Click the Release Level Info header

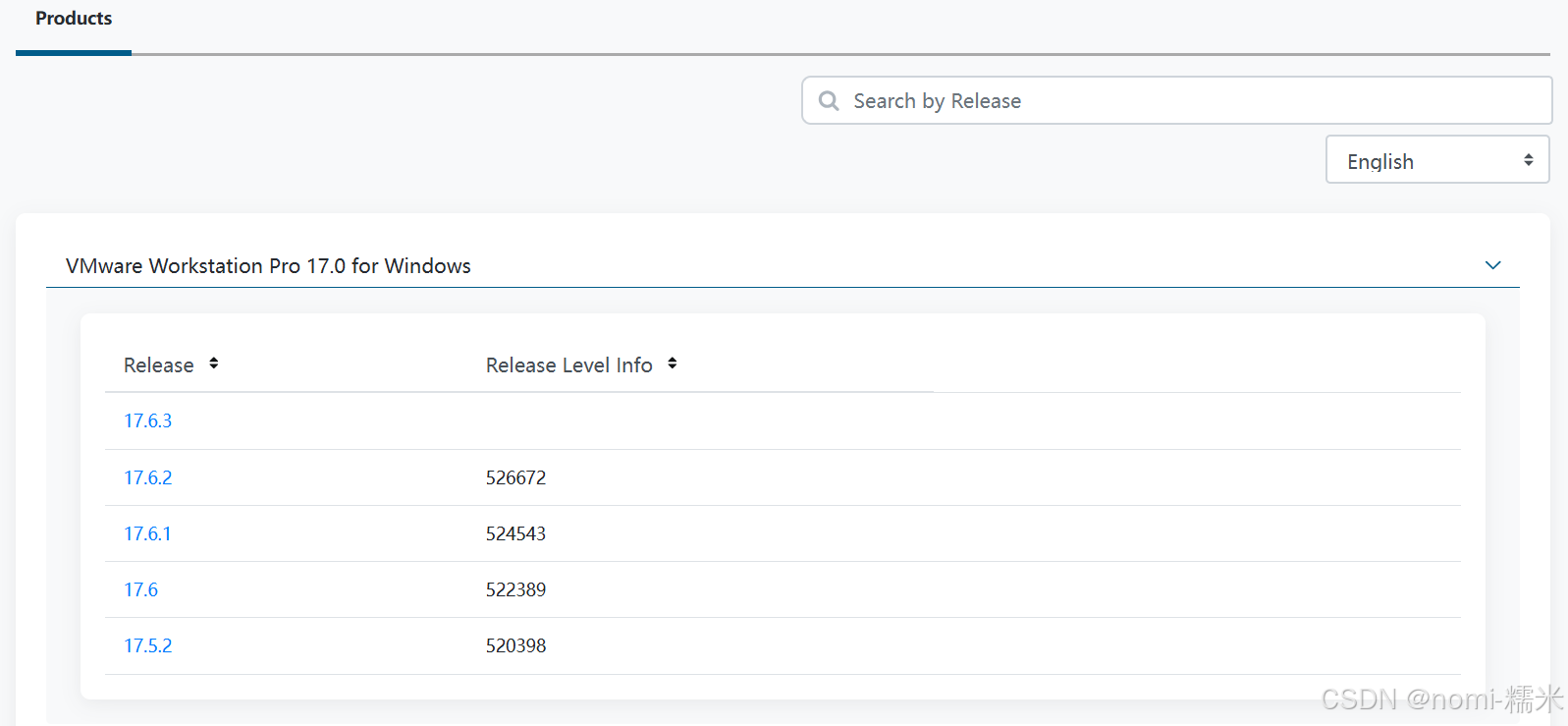(568, 365)
